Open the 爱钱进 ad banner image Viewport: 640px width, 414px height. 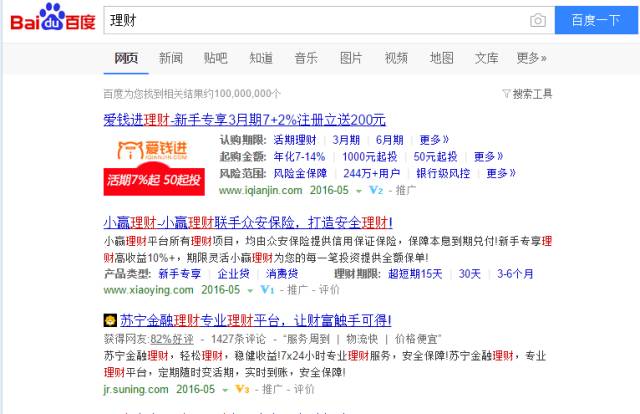click(154, 166)
